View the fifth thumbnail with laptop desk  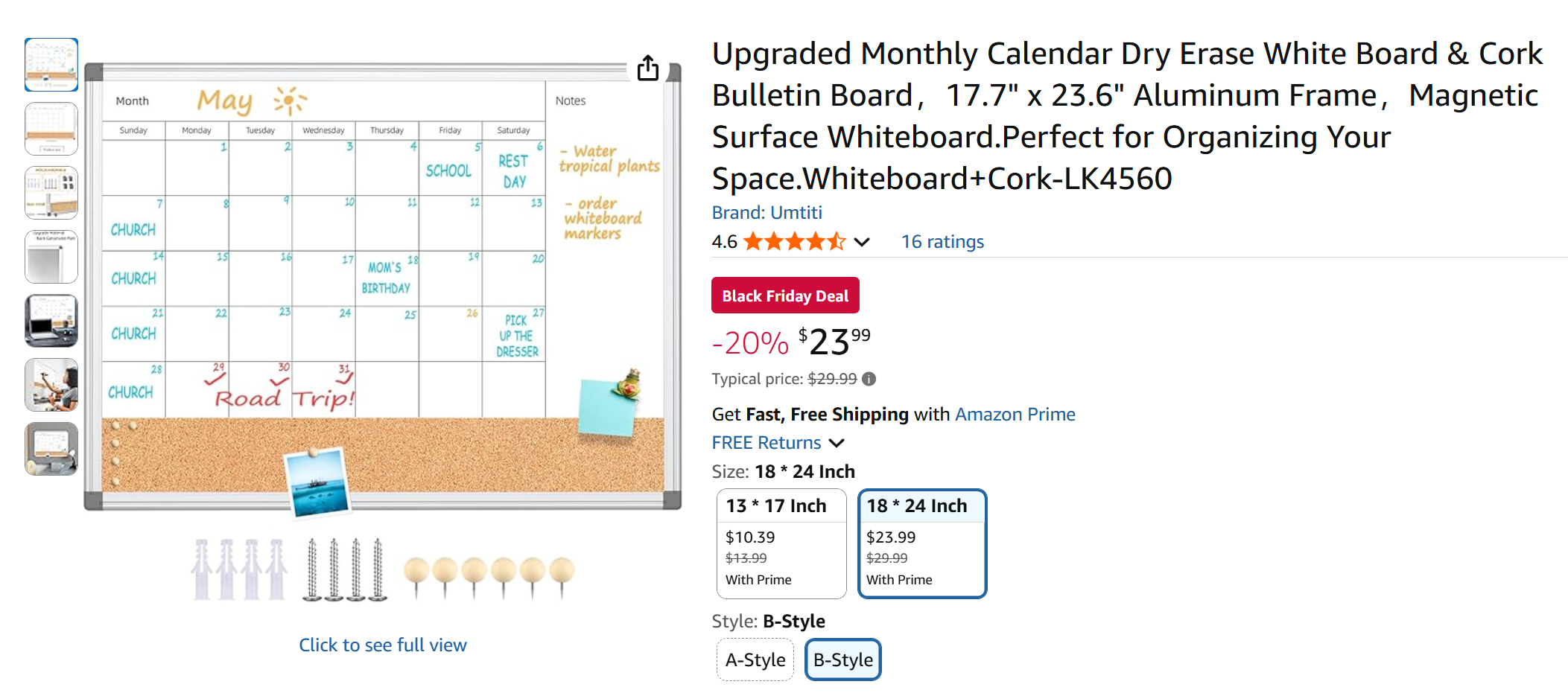click(x=51, y=321)
